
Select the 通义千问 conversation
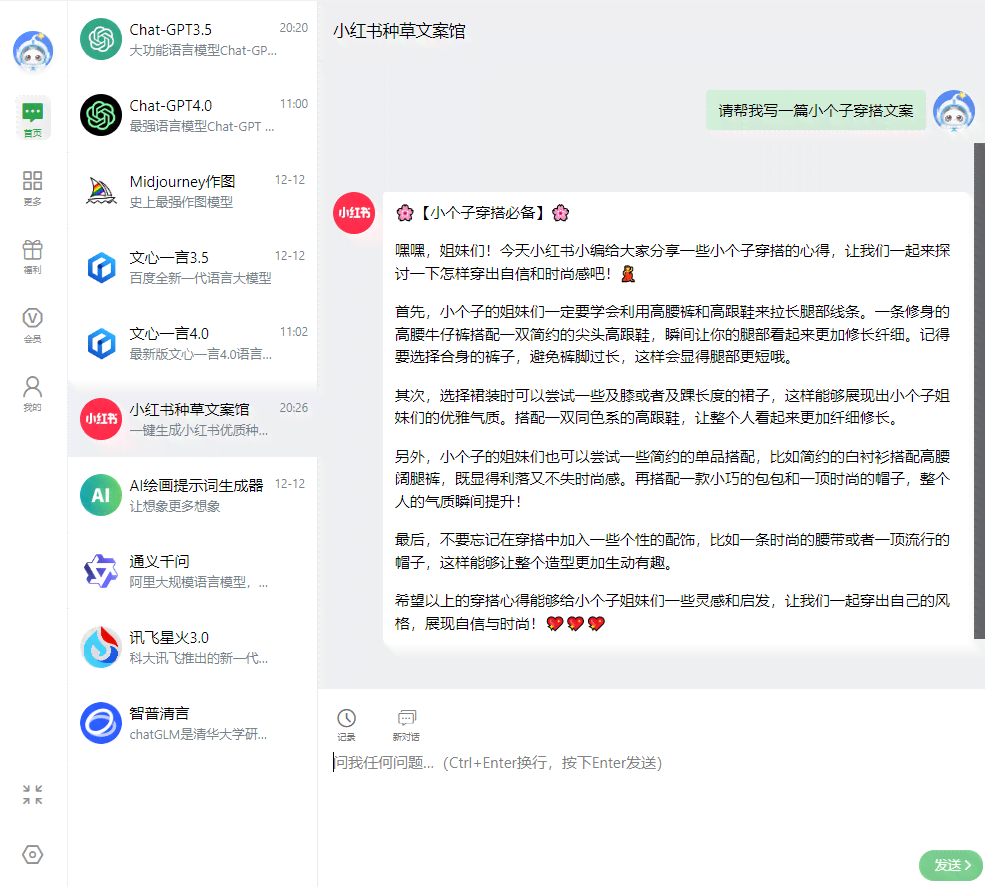[x=192, y=571]
